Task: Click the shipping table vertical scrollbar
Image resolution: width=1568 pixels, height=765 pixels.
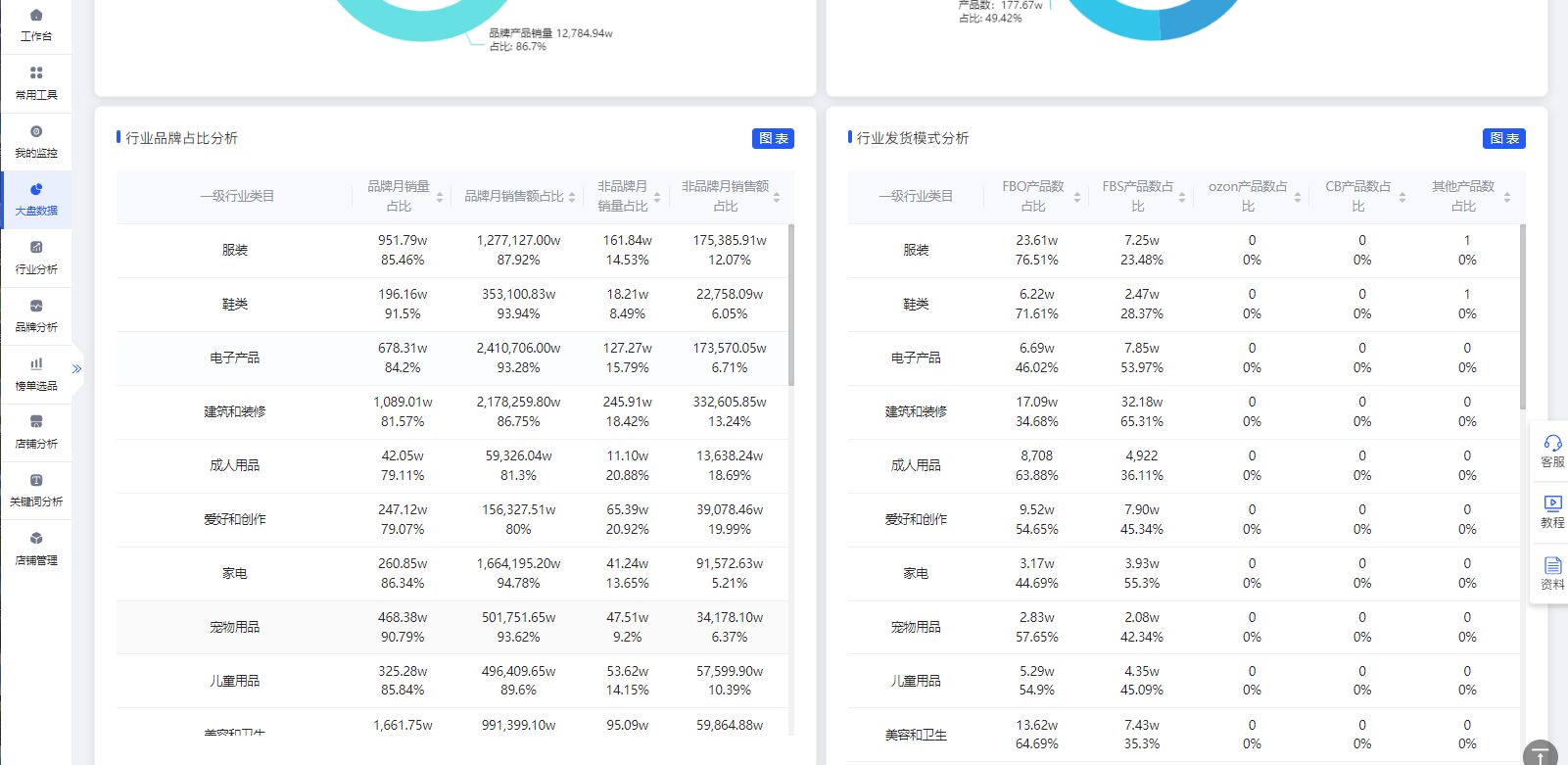Action: (1523, 316)
